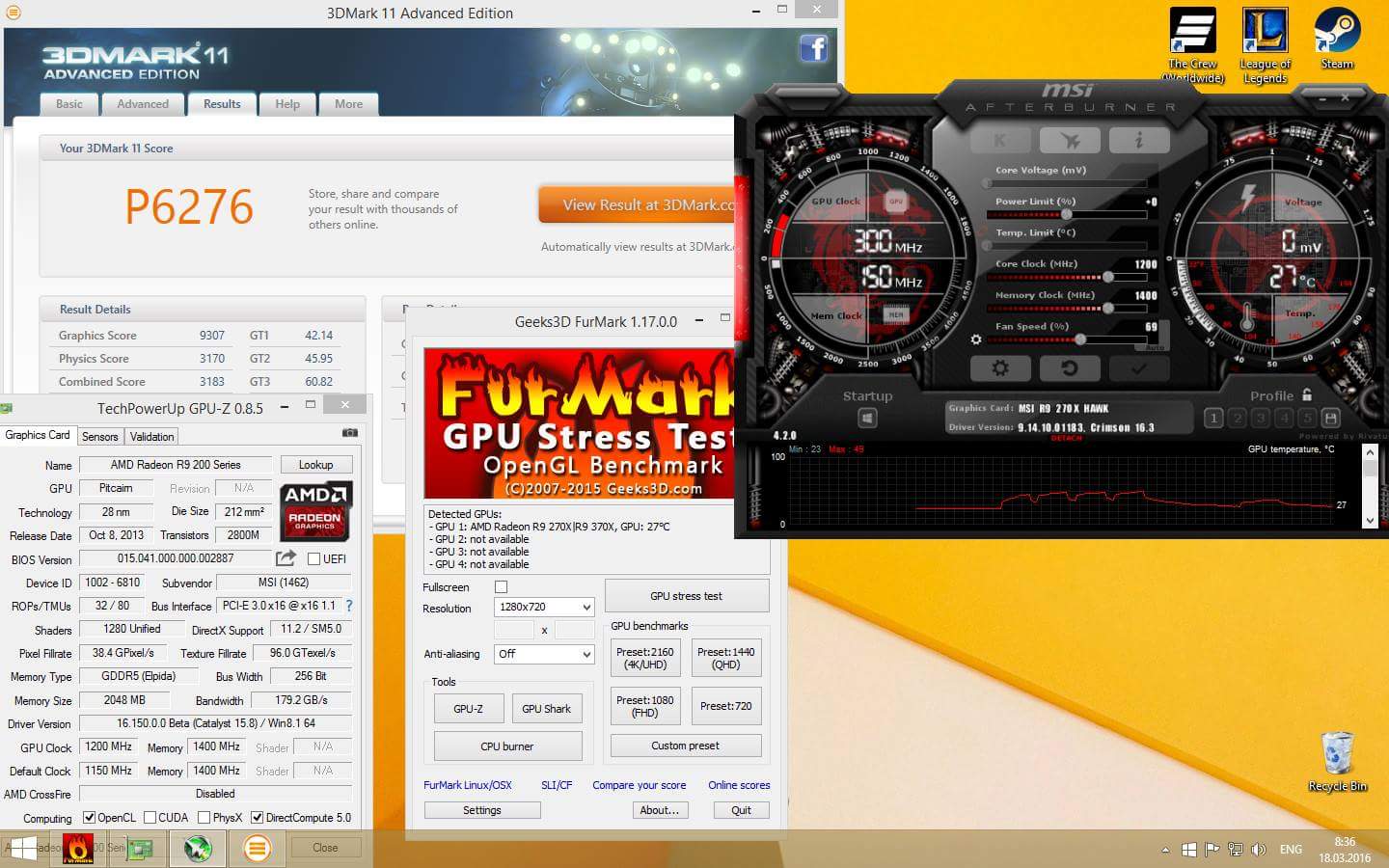Start the GPU stress test in FurMark
1389x868 pixels.
(x=687, y=596)
